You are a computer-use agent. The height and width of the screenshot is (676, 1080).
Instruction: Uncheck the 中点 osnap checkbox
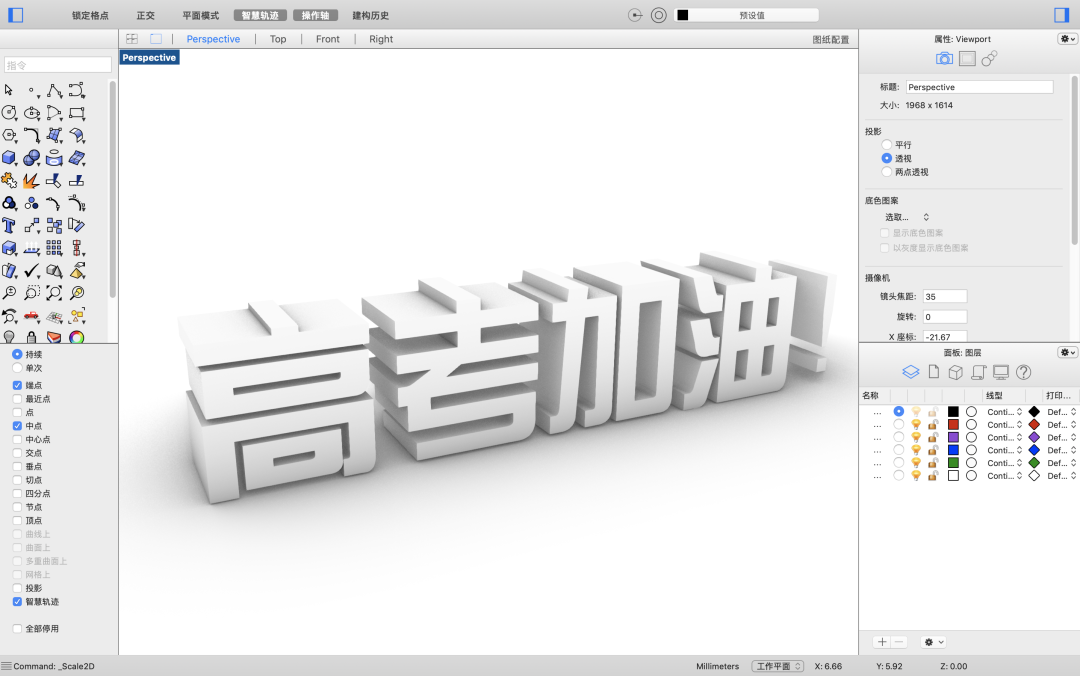coord(17,426)
